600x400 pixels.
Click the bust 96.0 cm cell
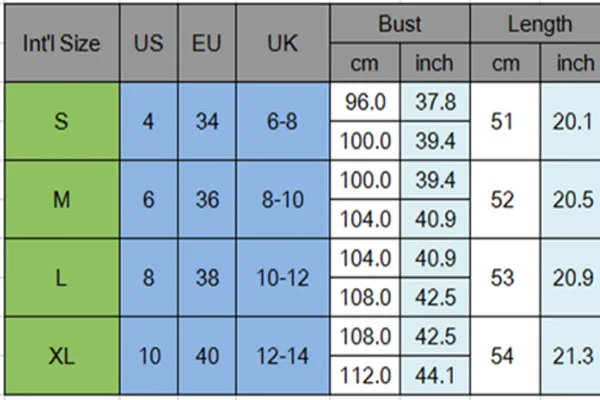click(x=364, y=102)
